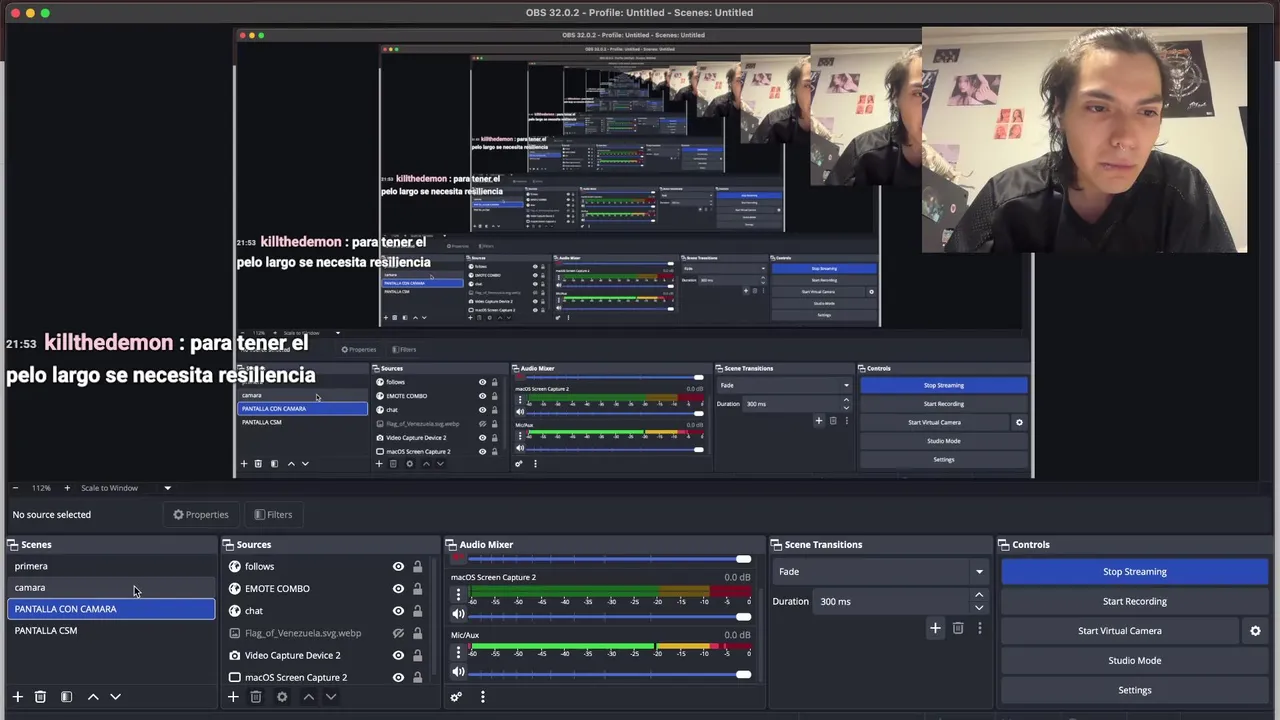Zoom in preview with plus icon
Image resolution: width=1280 pixels, height=720 pixels.
point(67,488)
